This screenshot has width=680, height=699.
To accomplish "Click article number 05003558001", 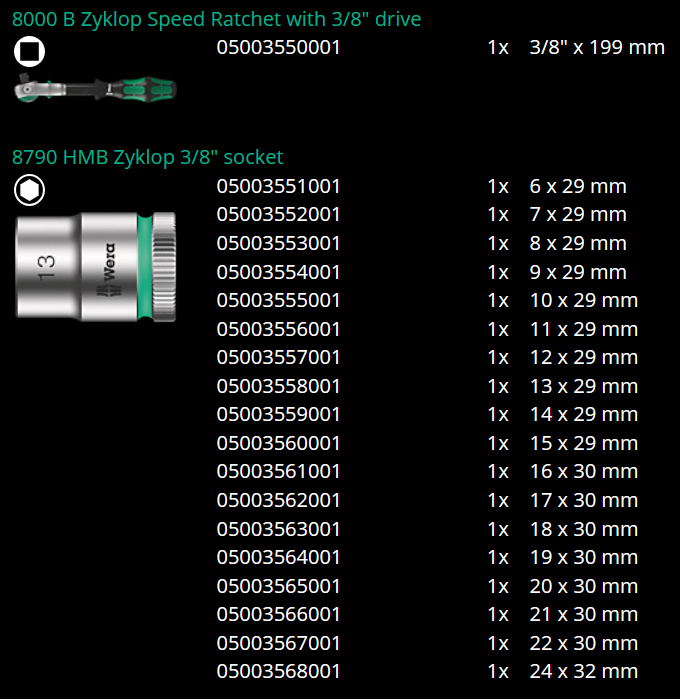I will point(278,386).
